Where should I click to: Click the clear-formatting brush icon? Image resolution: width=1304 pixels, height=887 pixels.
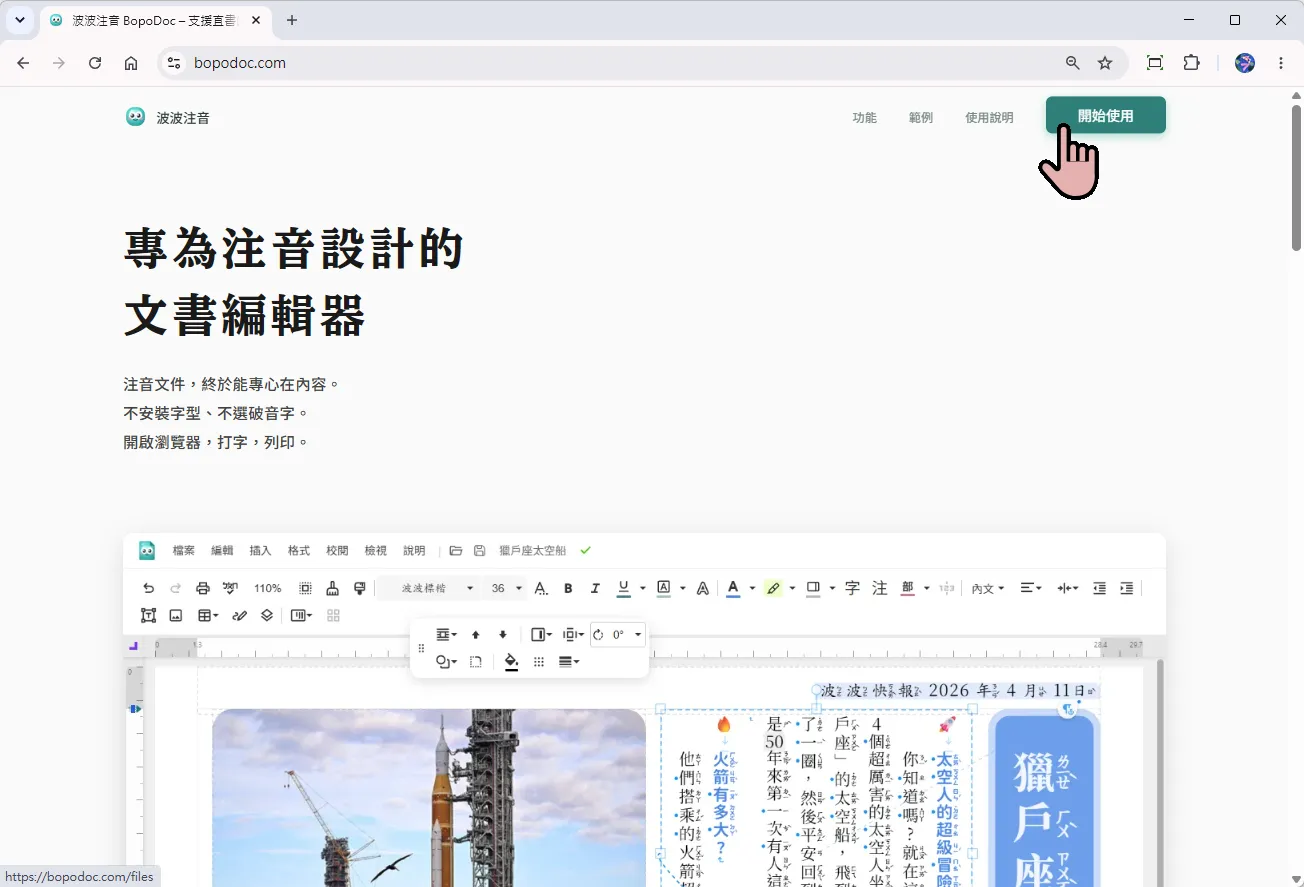tap(333, 588)
